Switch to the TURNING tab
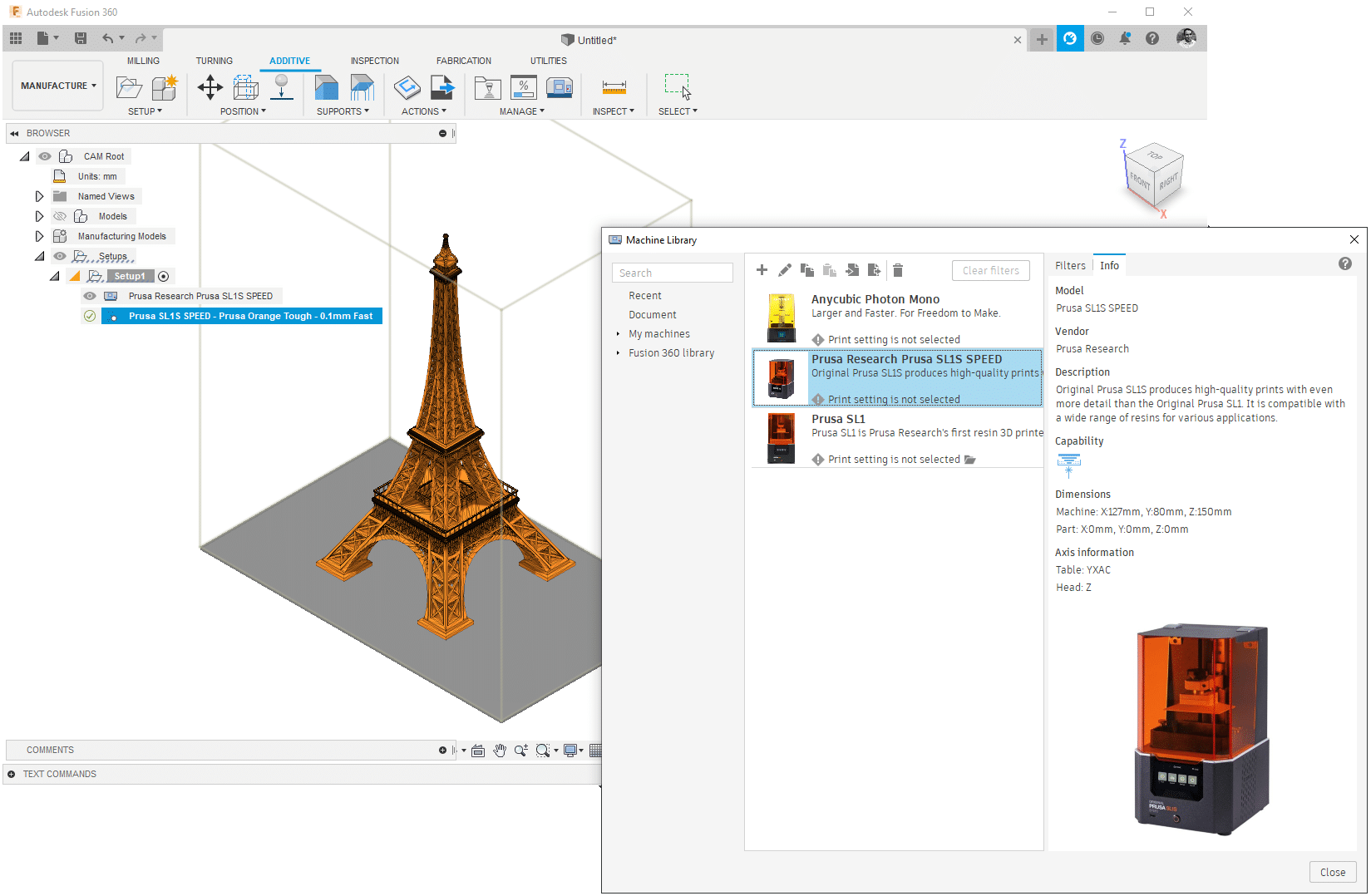The height and width of the screenshot is (896, 1371). [x=215, y=61]
